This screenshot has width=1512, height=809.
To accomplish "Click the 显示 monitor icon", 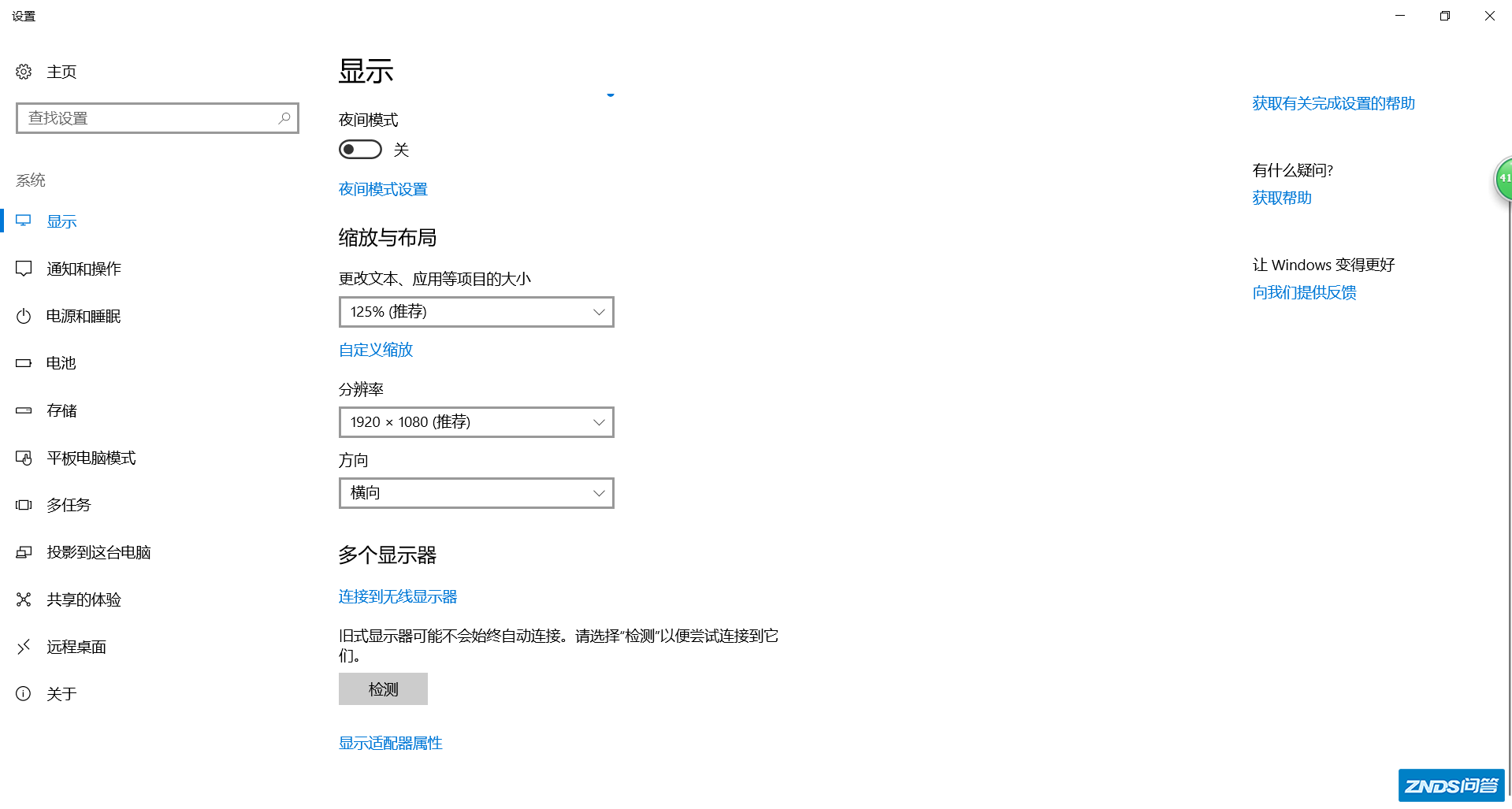I will coord(24,221).
